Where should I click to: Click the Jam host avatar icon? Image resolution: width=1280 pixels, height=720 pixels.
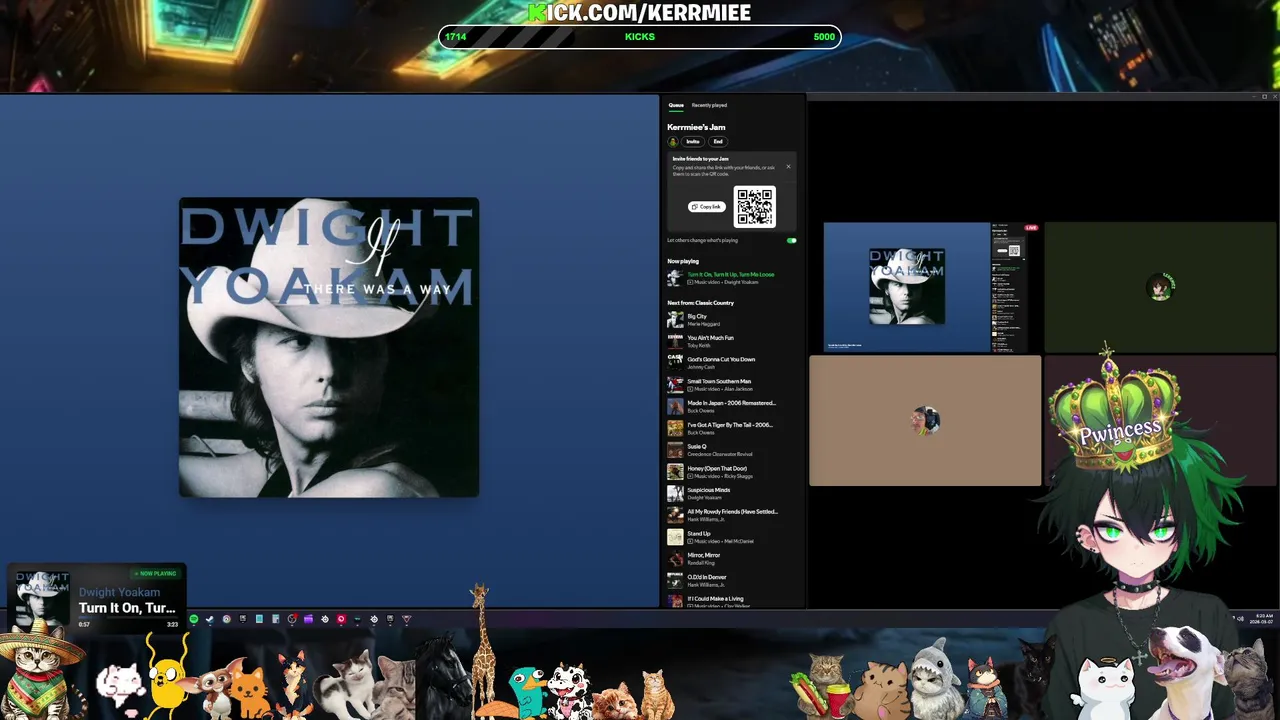coord(673,141)
